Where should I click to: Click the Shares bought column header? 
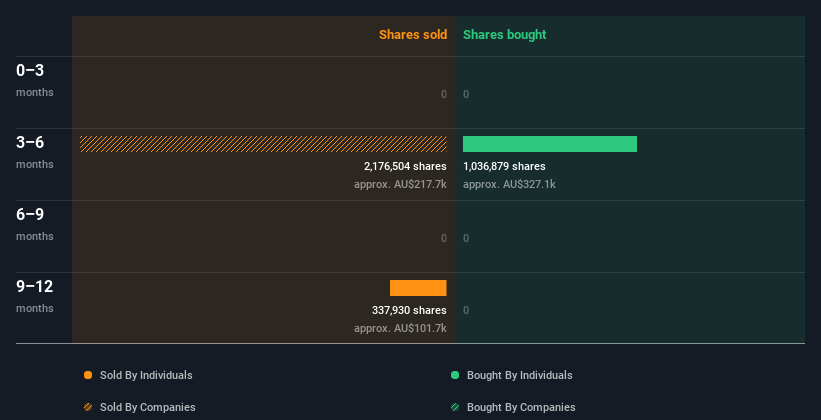tap(505, 35)
